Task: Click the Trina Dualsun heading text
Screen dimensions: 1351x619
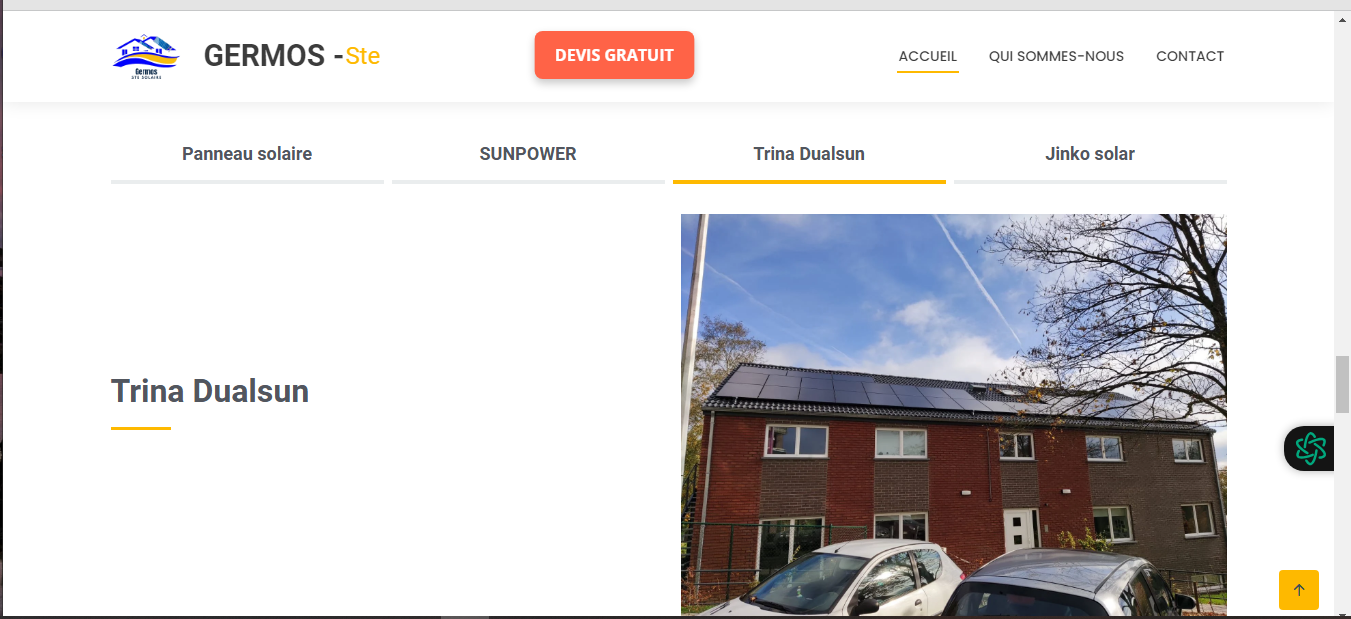Action: tap(210, 391)
